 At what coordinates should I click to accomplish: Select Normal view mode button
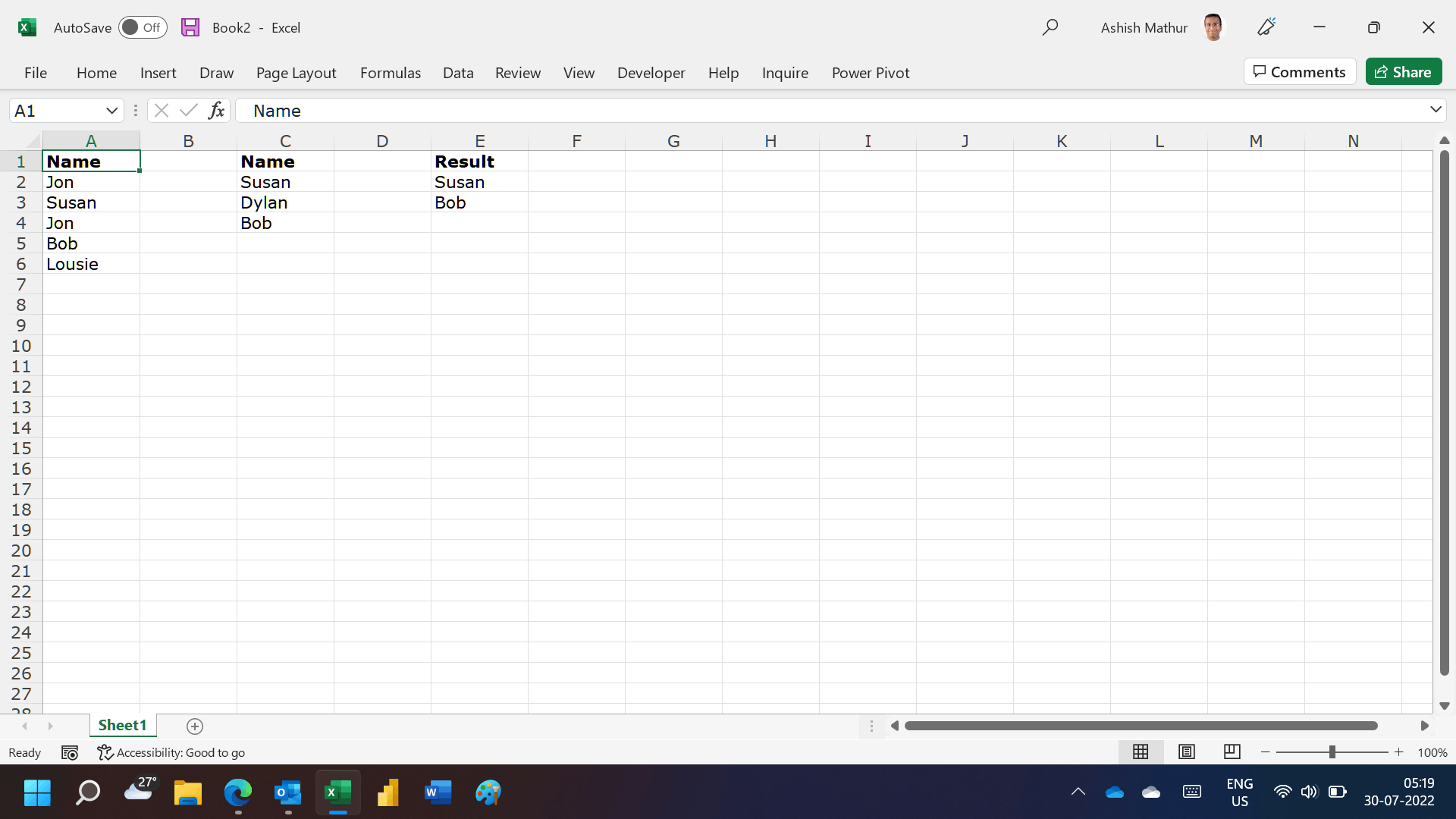1141,752
